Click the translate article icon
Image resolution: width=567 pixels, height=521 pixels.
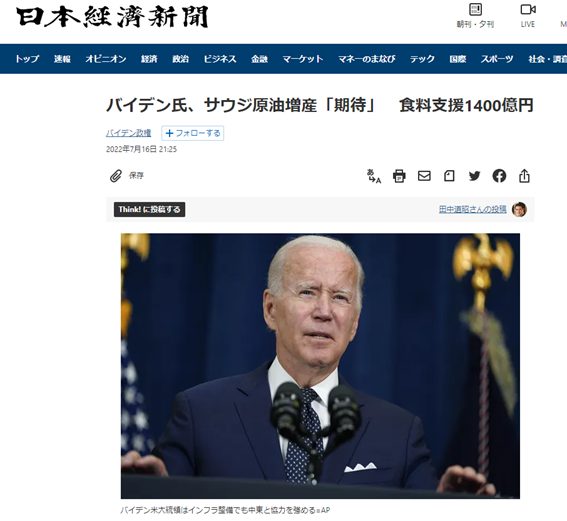point(374,176)
